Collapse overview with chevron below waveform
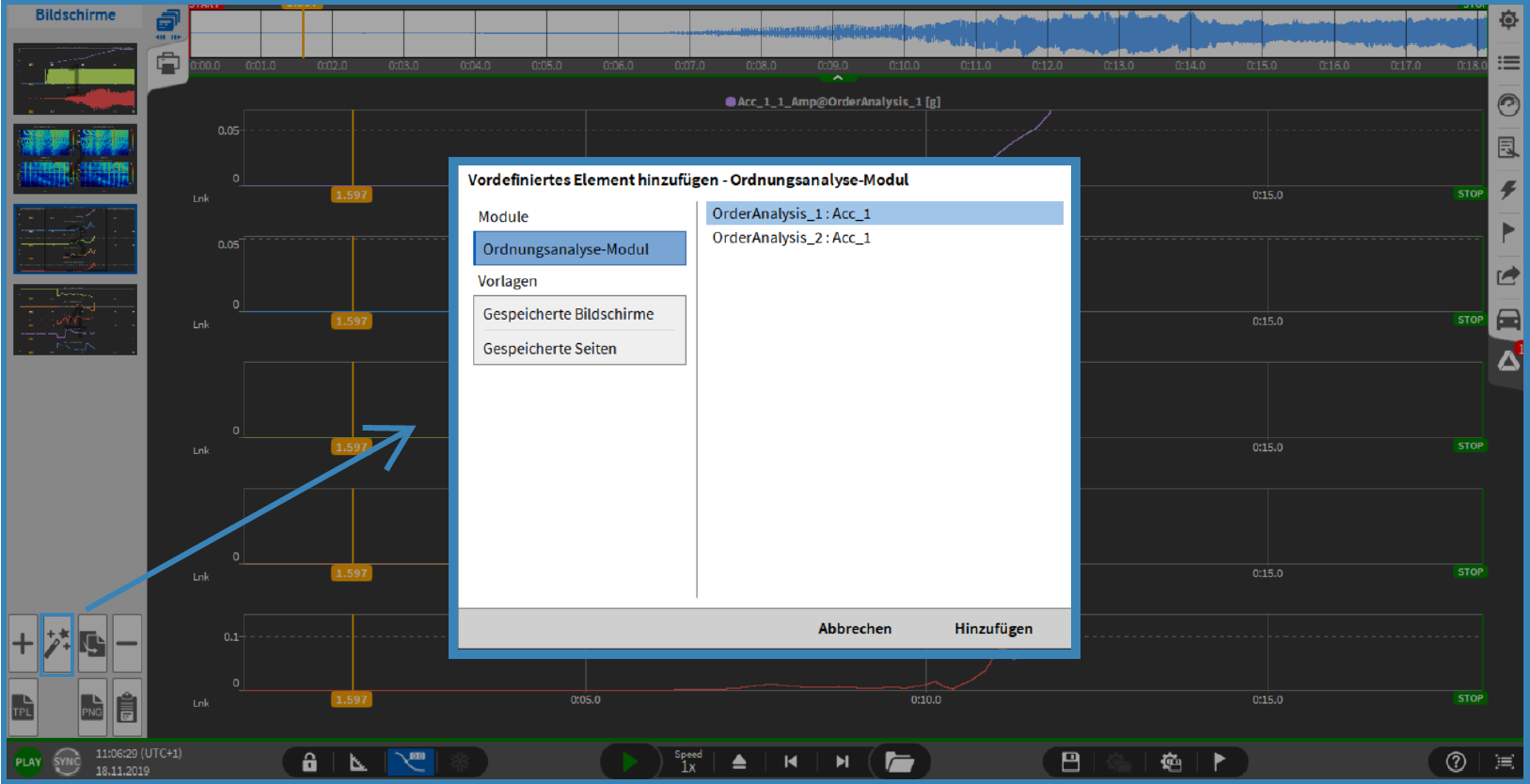Image resolution: width=1530 pixels, height=784 pixels. coord(837,79)
